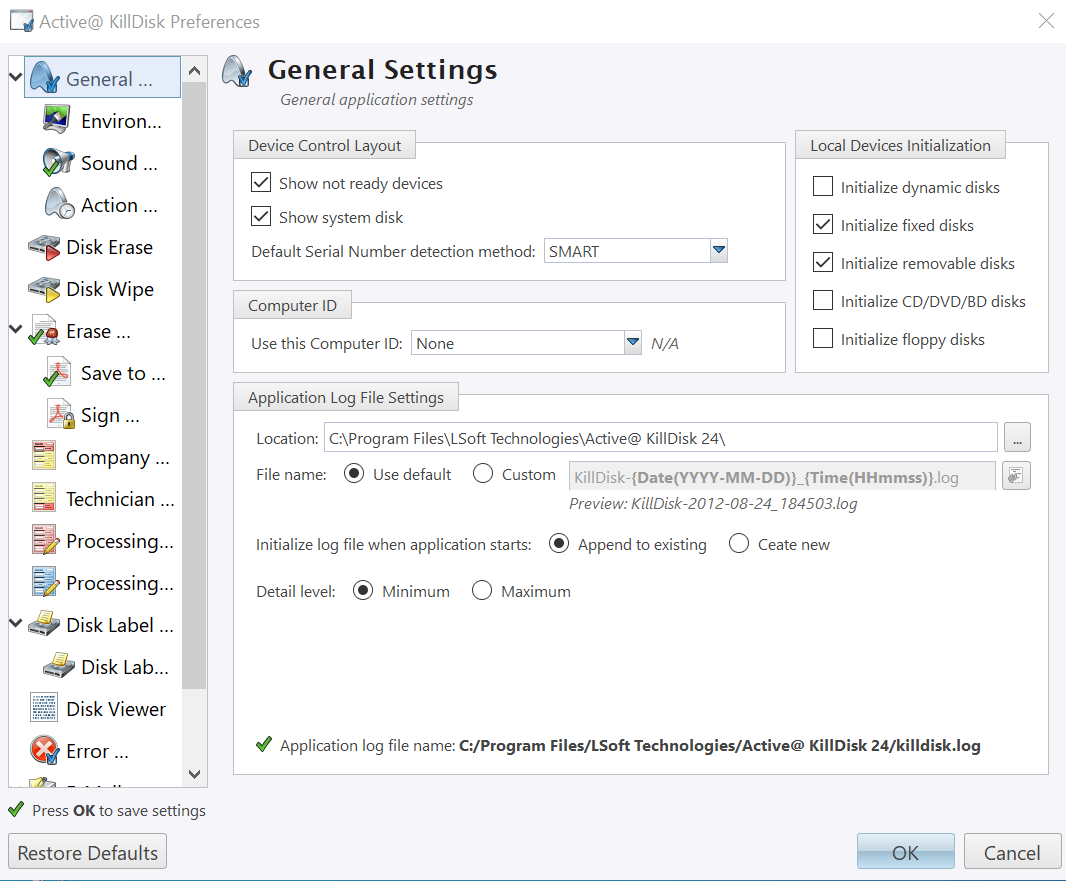Select the Sound settings speaker icon
Viewport: 1066px width, 881px height.
coord(59,163)
